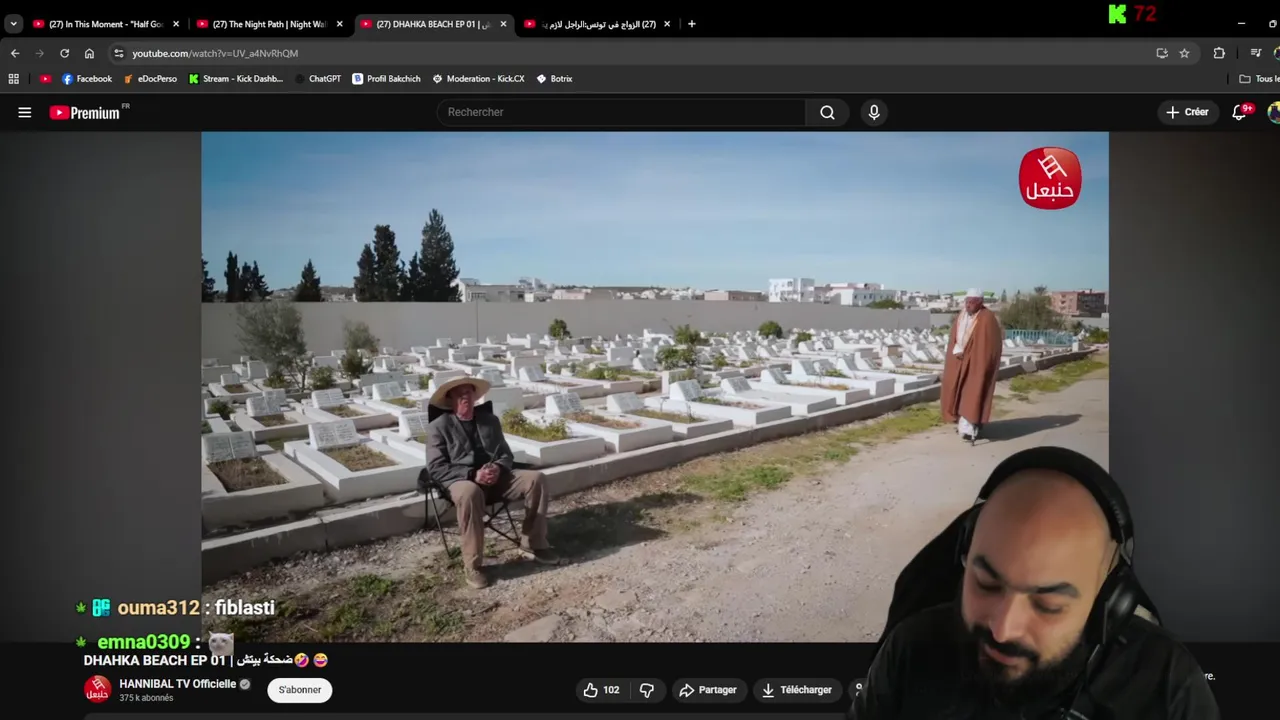Open the 'Tous les' favorites folder
Image resolution: width=1280 pixels, height=720 pixels.
(1258, 79)
